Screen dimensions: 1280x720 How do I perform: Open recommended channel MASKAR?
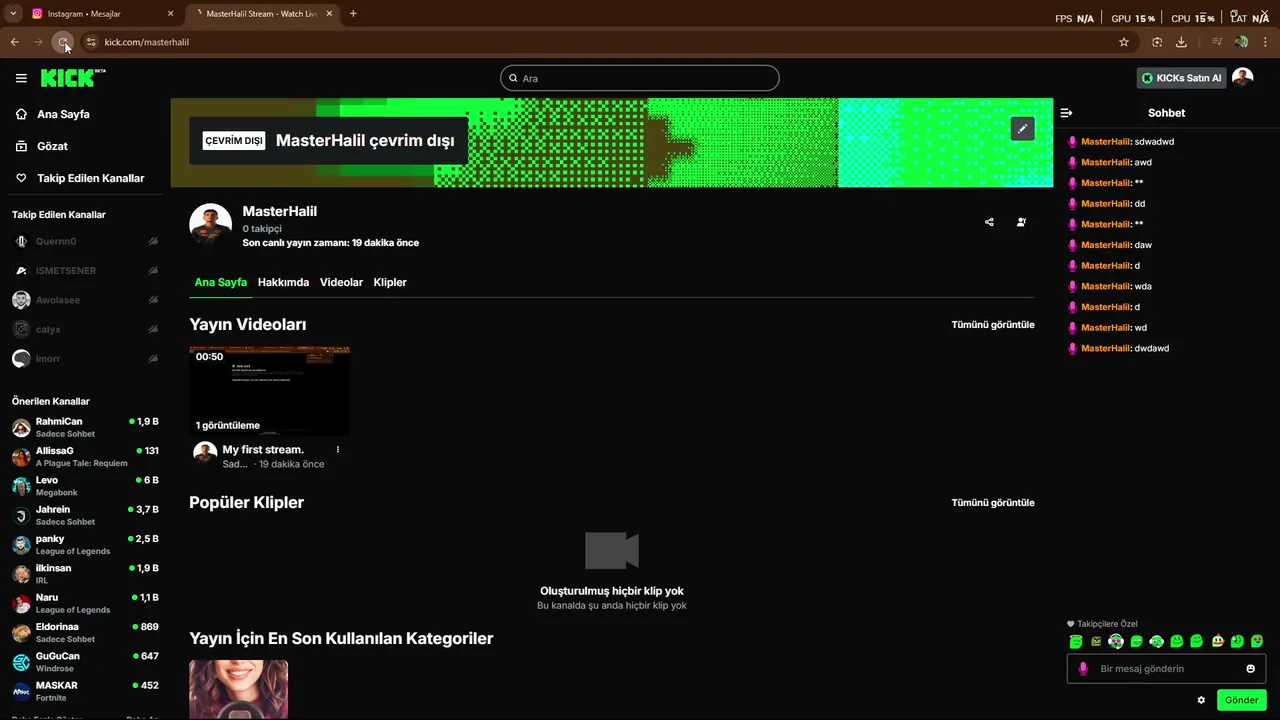[x=84, y=691]
